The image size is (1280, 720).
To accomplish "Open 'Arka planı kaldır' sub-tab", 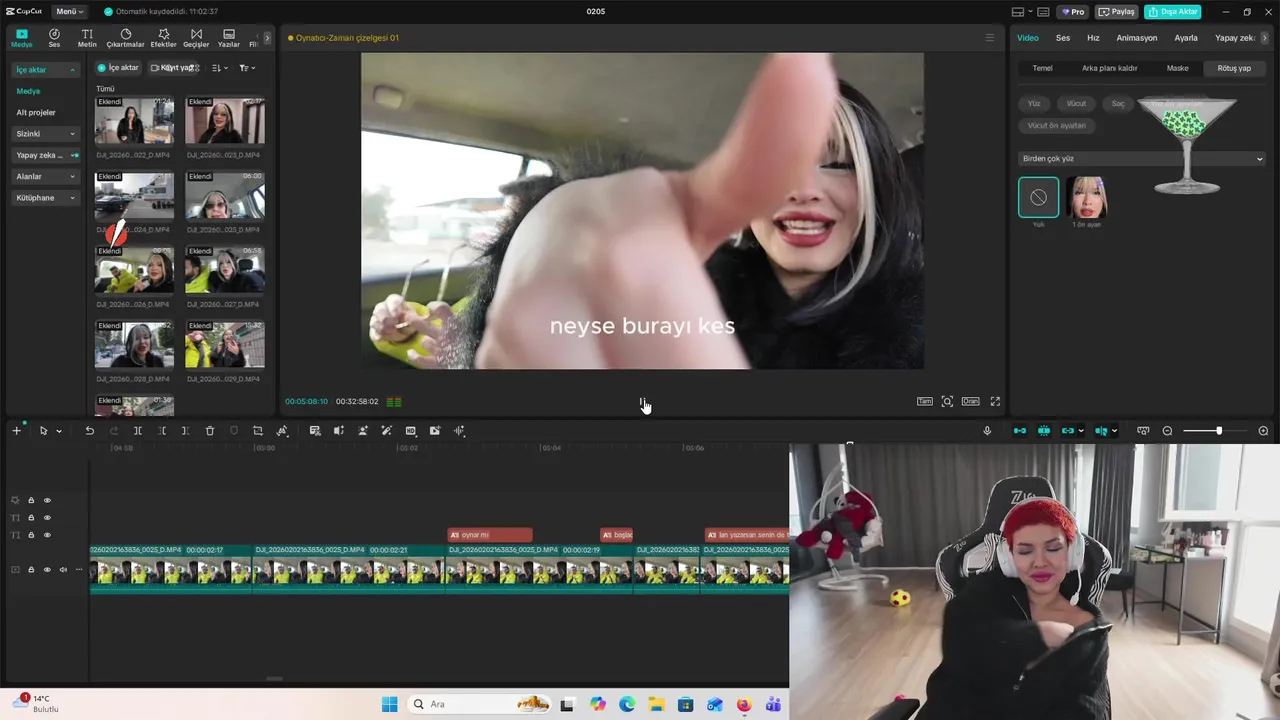I will coord(1110,68).
